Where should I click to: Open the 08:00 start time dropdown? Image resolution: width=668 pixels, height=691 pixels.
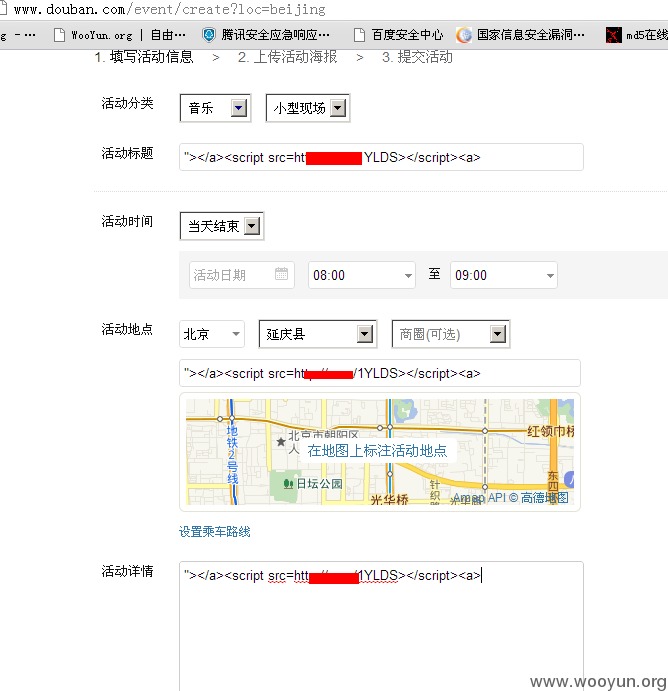[362, 275]
